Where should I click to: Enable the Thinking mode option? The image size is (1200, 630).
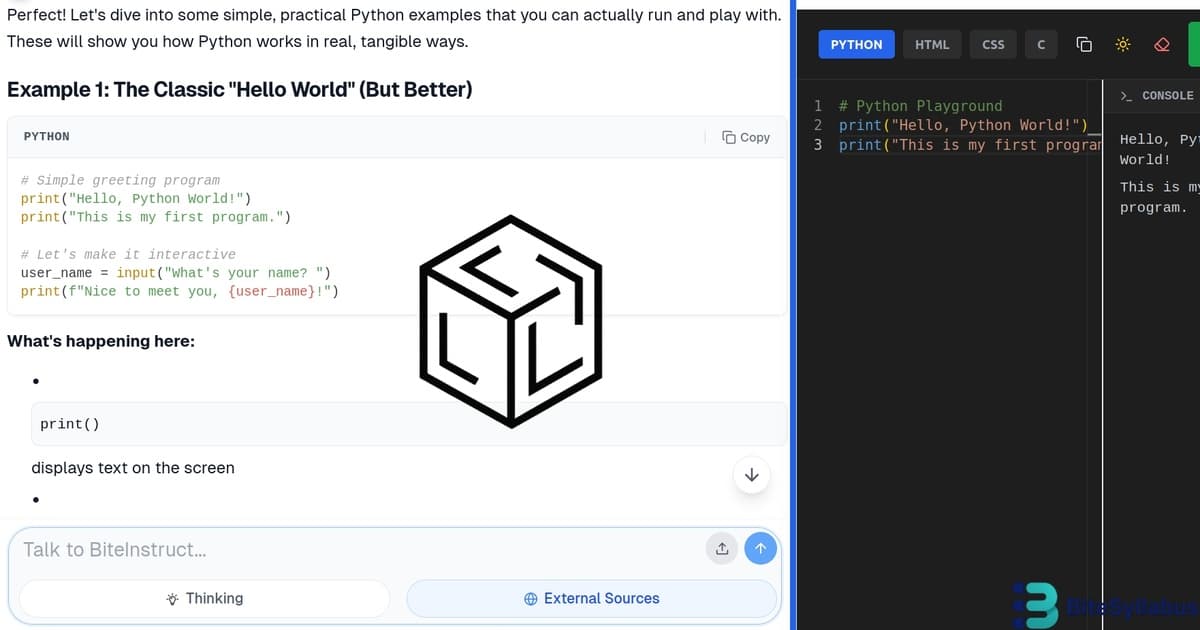tap(203, 598)
